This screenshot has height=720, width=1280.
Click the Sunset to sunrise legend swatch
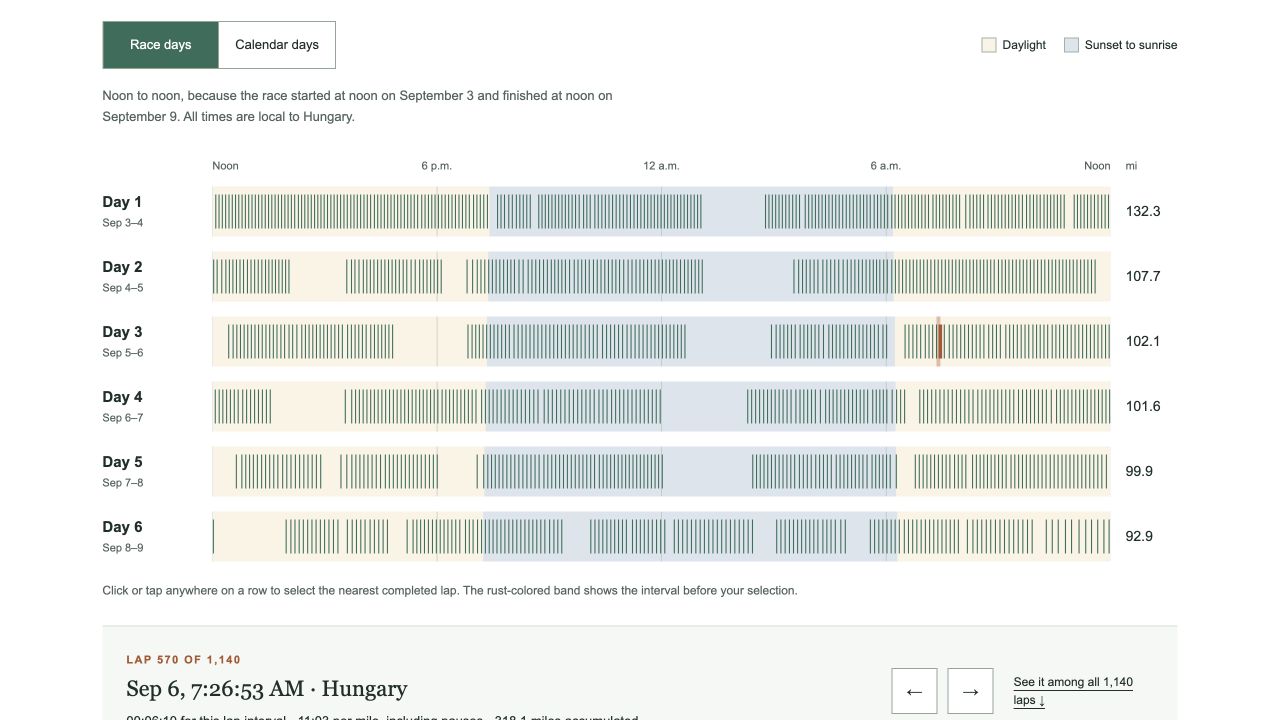point(1071,45)
